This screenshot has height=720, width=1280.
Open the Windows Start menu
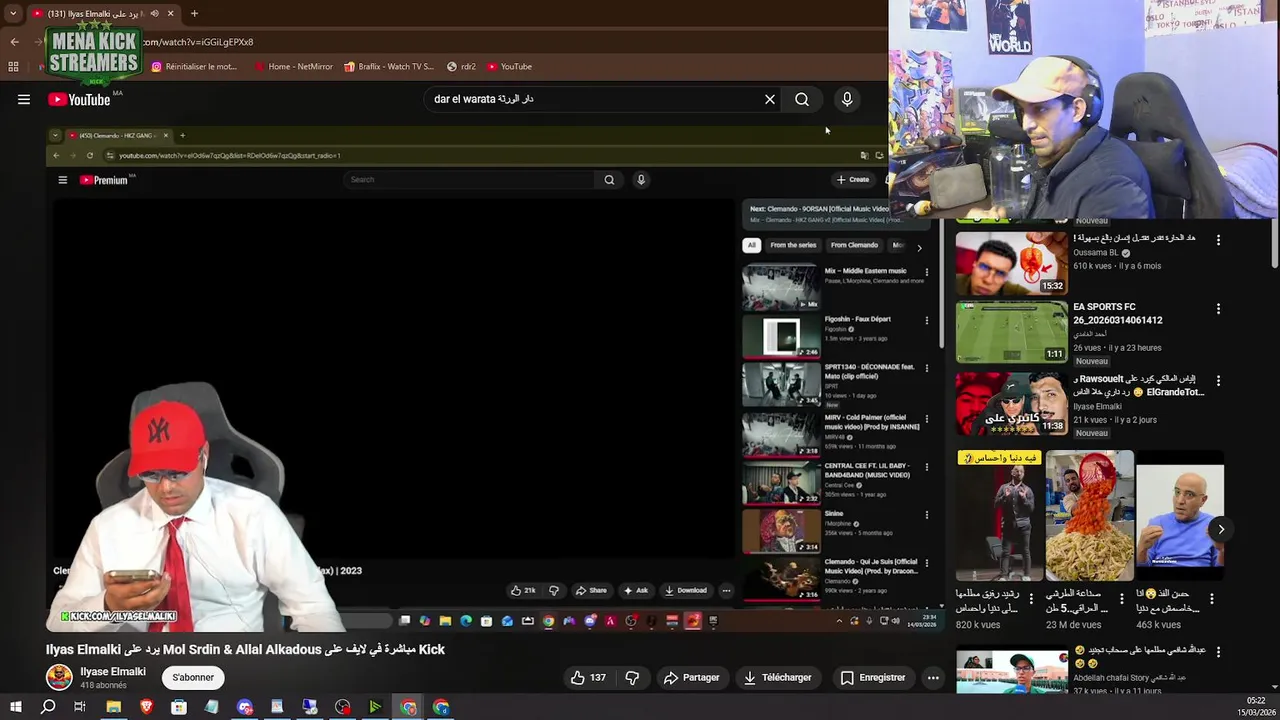[x=15, y=707]
